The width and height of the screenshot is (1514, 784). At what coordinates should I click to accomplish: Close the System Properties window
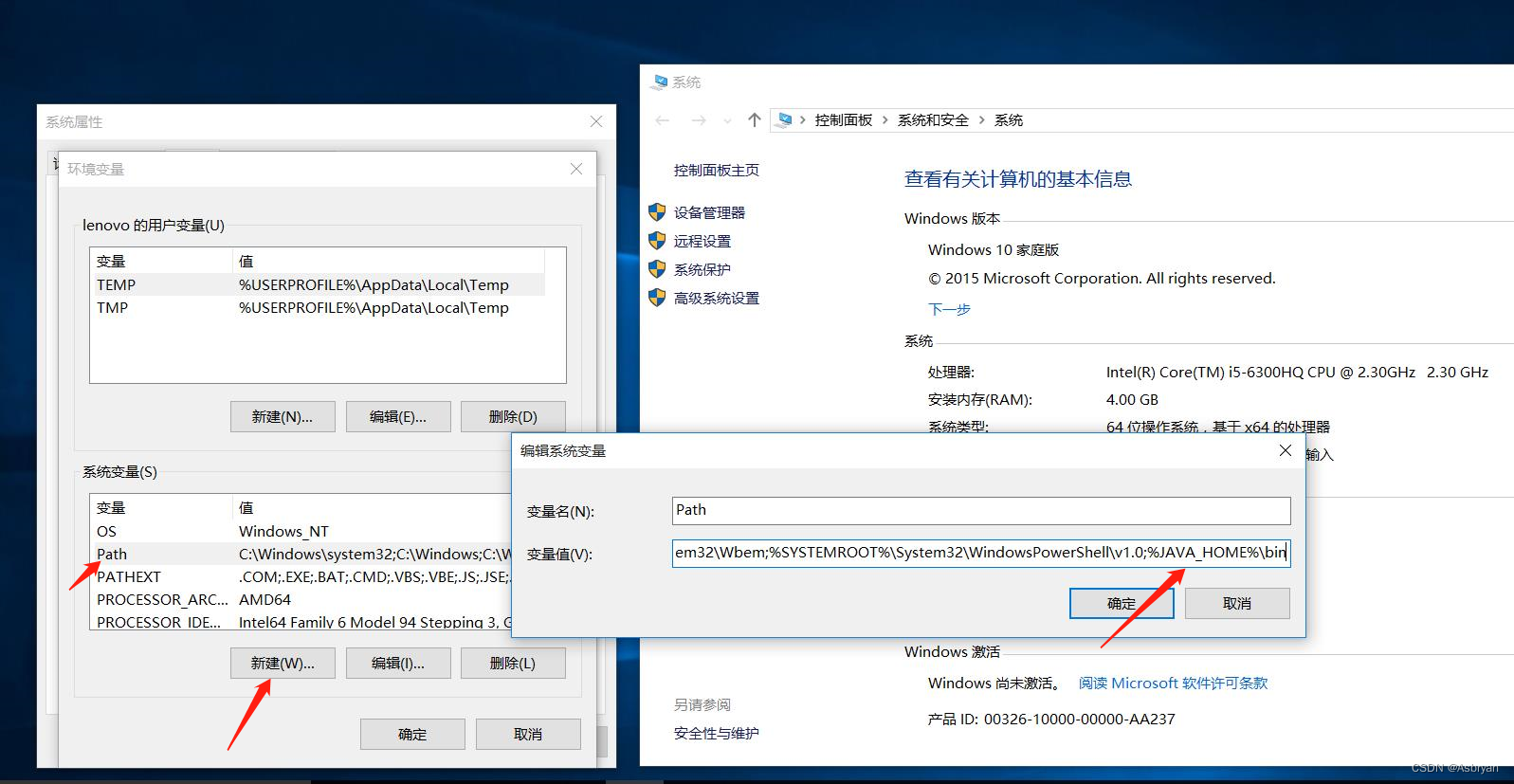[596, 121]
